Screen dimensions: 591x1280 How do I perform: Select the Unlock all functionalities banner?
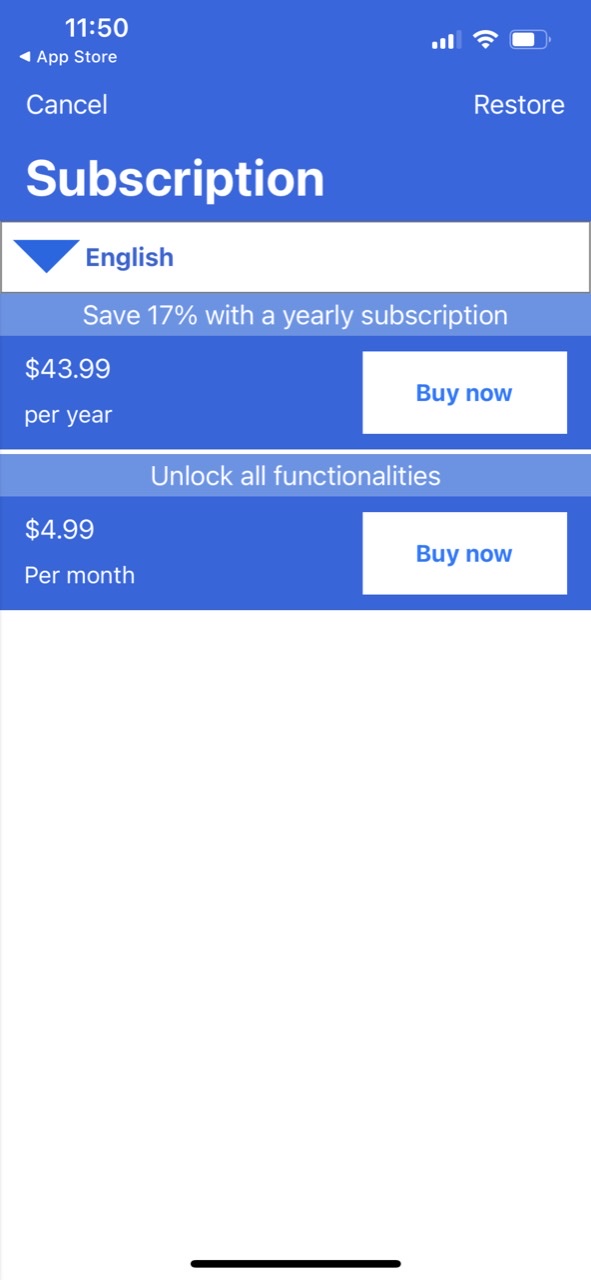point(295,476)
